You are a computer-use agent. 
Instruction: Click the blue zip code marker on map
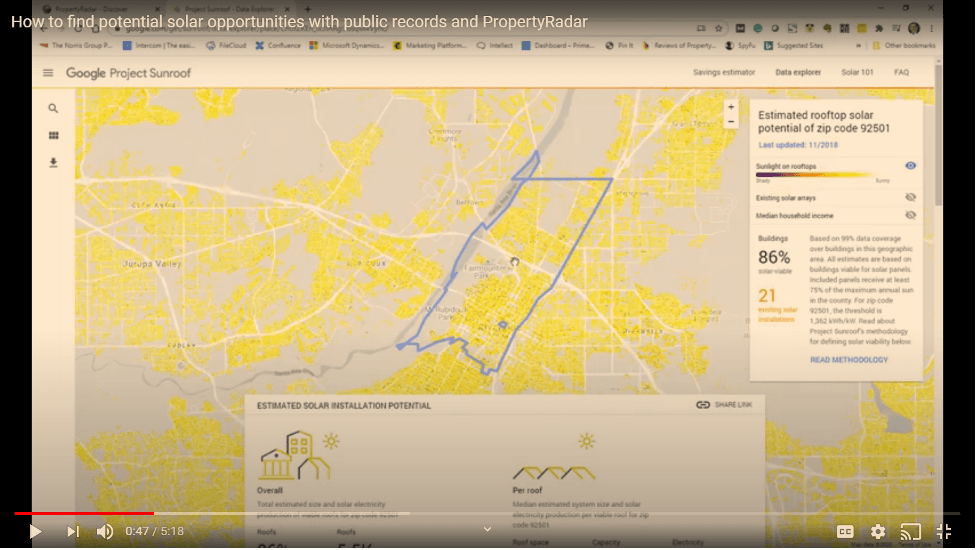(x=503, y=325)
